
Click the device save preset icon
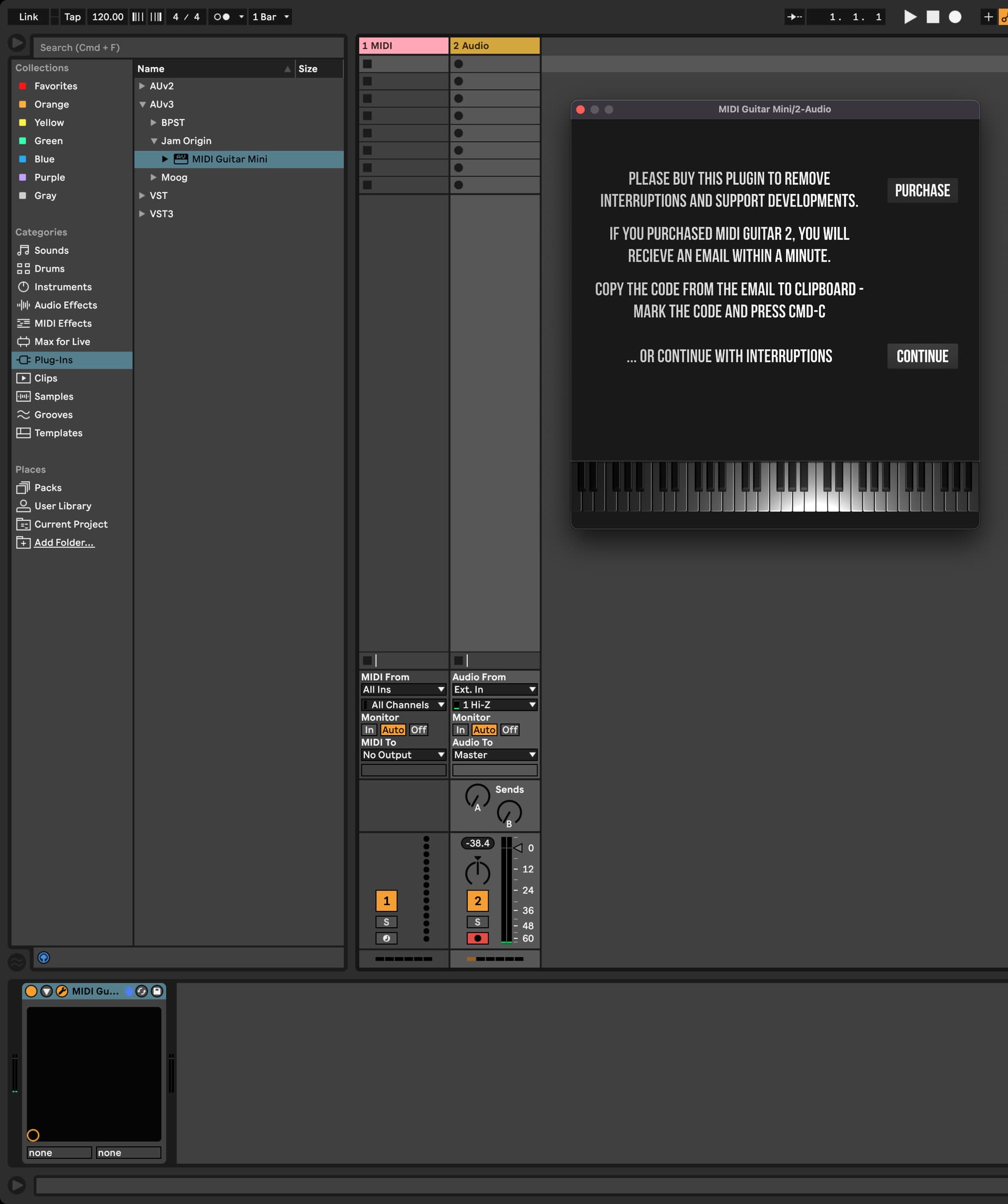click(x=156, y=991)
